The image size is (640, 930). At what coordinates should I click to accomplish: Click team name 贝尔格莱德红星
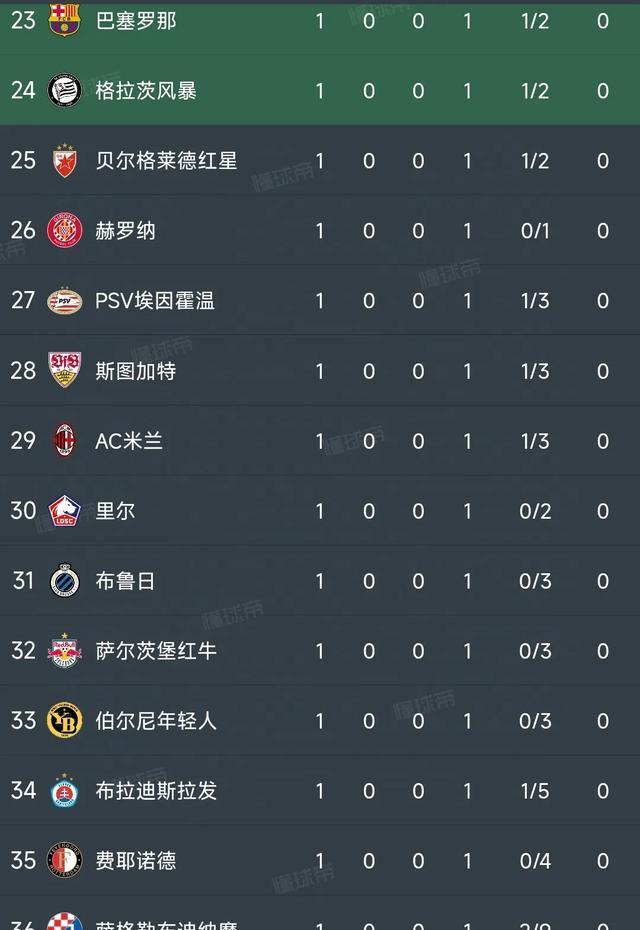pos(166,160)
